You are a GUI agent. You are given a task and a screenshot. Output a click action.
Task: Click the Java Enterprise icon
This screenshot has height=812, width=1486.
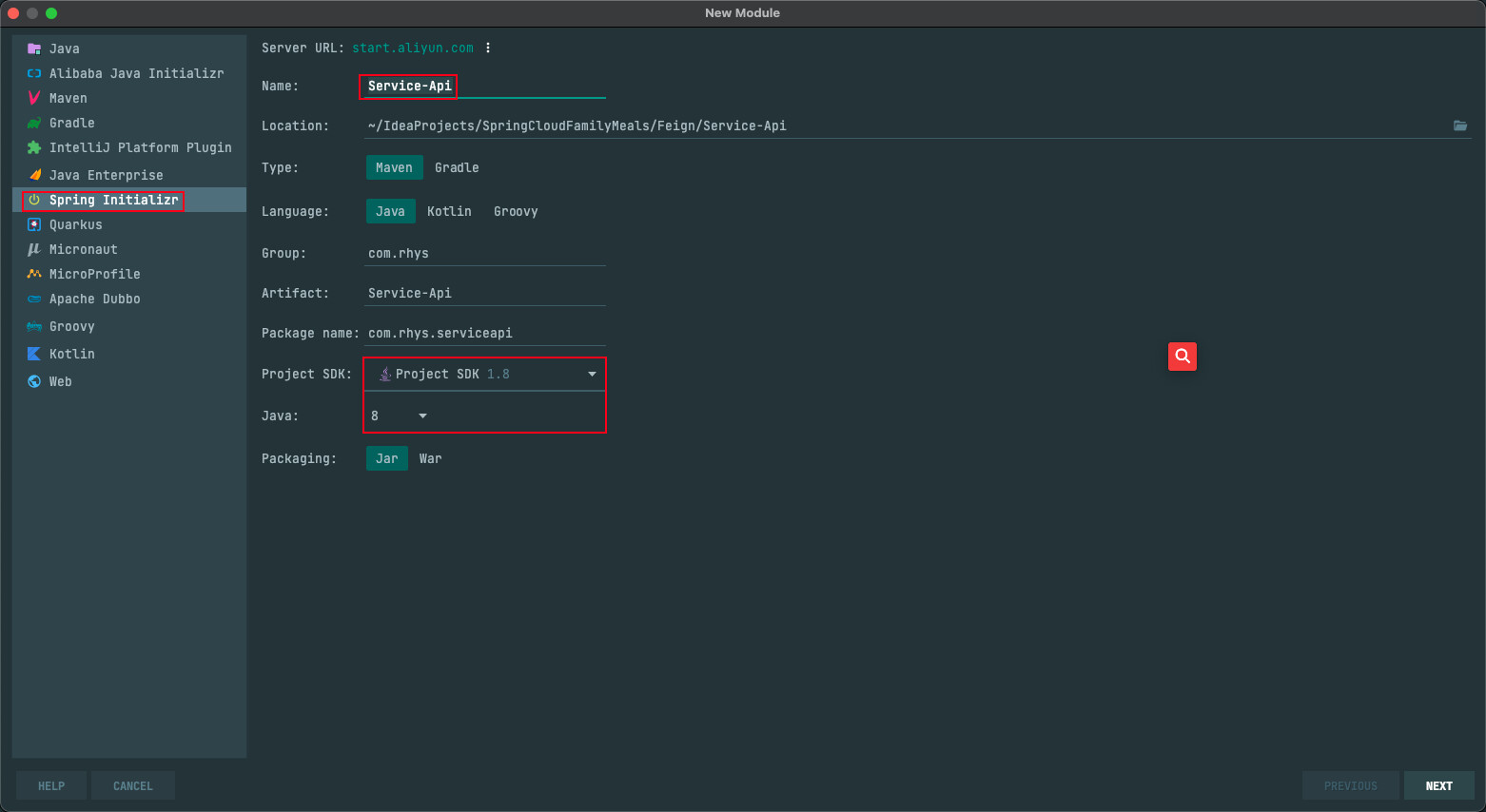pos(34,175)
